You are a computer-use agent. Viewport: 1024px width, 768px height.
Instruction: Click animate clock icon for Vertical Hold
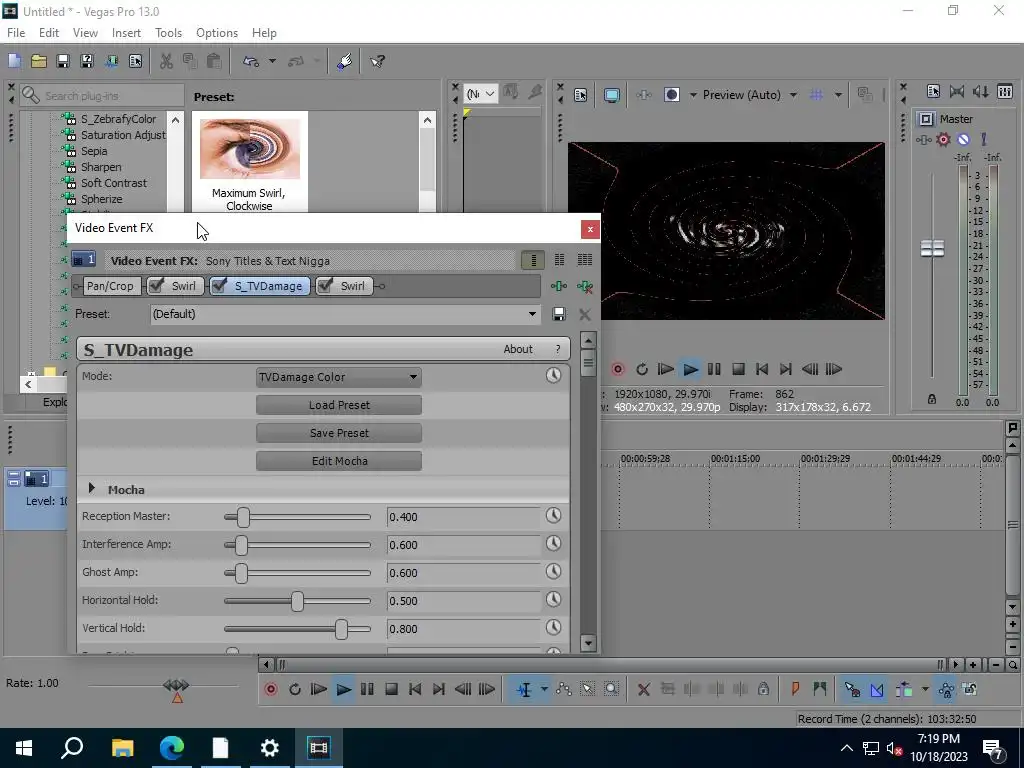(x=553, y=628)
